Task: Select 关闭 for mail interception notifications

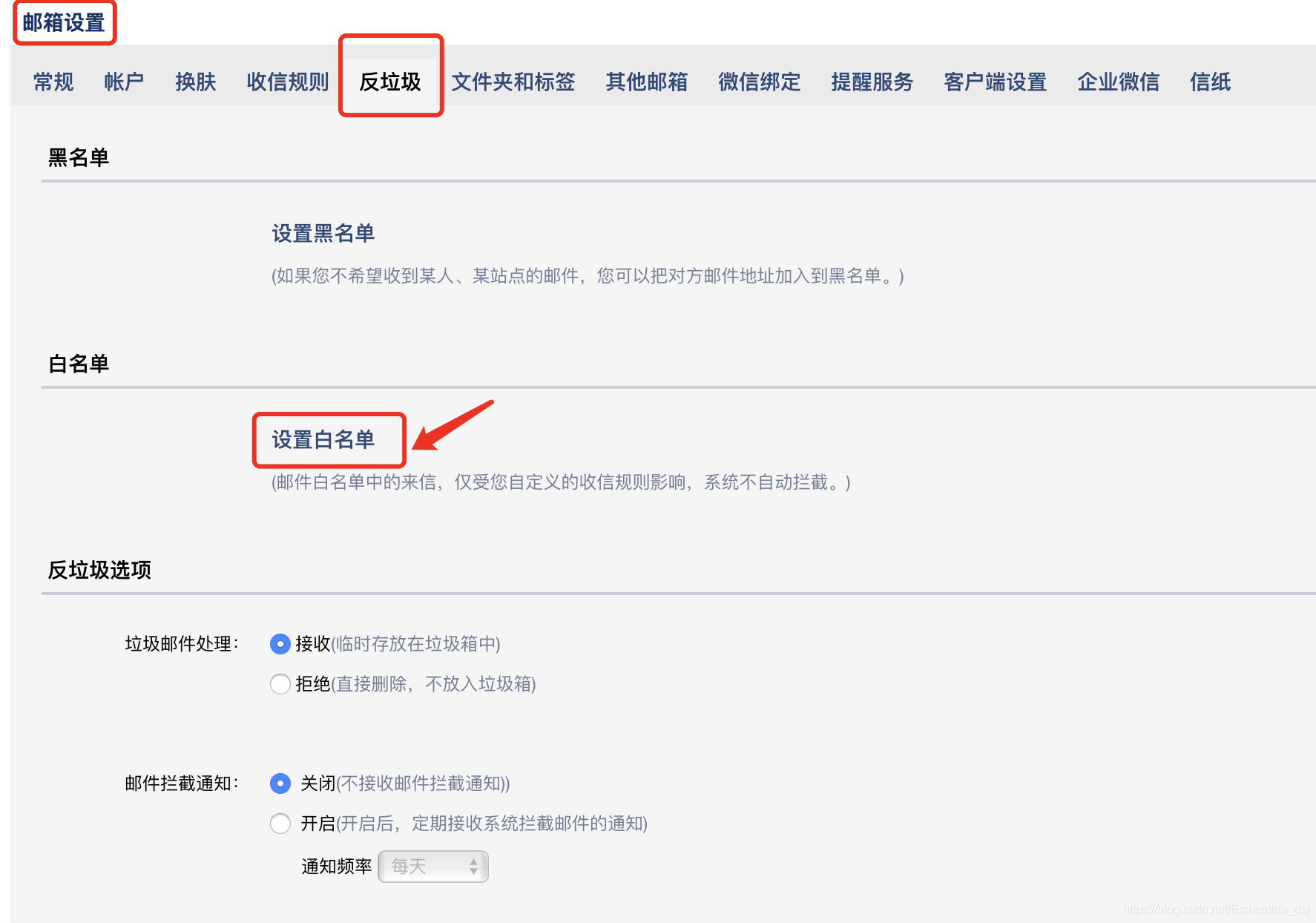Action: [x=280, y=784]
